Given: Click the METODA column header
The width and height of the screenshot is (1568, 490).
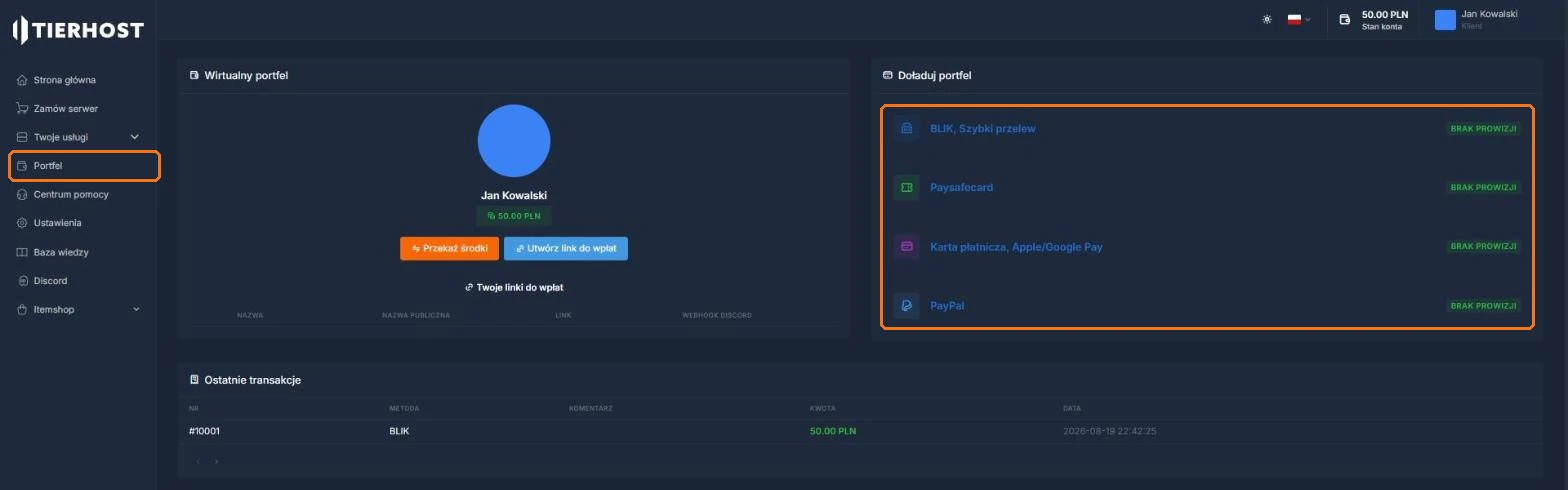Looking at the screenshot, I should pyautogui.click(x=404, y=408).
